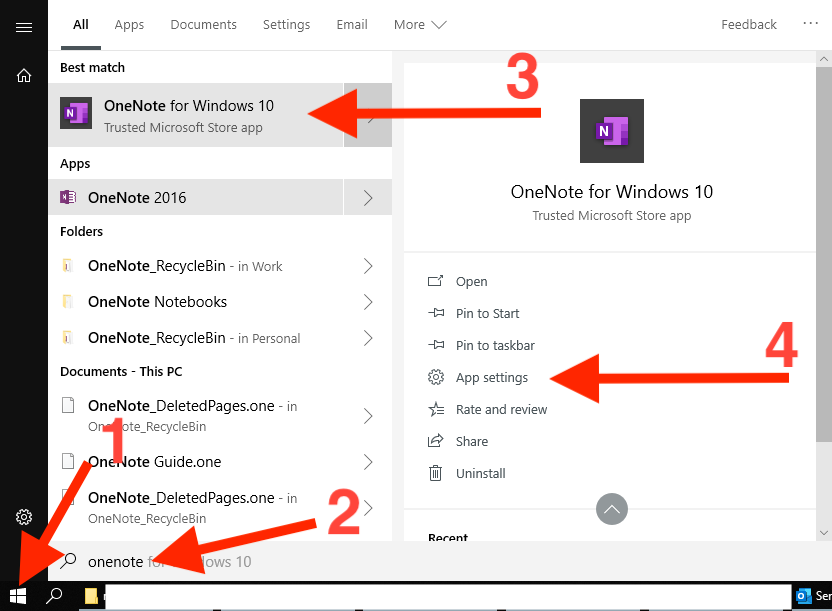Click the OneNote 2016 app icon
This screenshot has width=832, height=611.
[x=68, y=197]
